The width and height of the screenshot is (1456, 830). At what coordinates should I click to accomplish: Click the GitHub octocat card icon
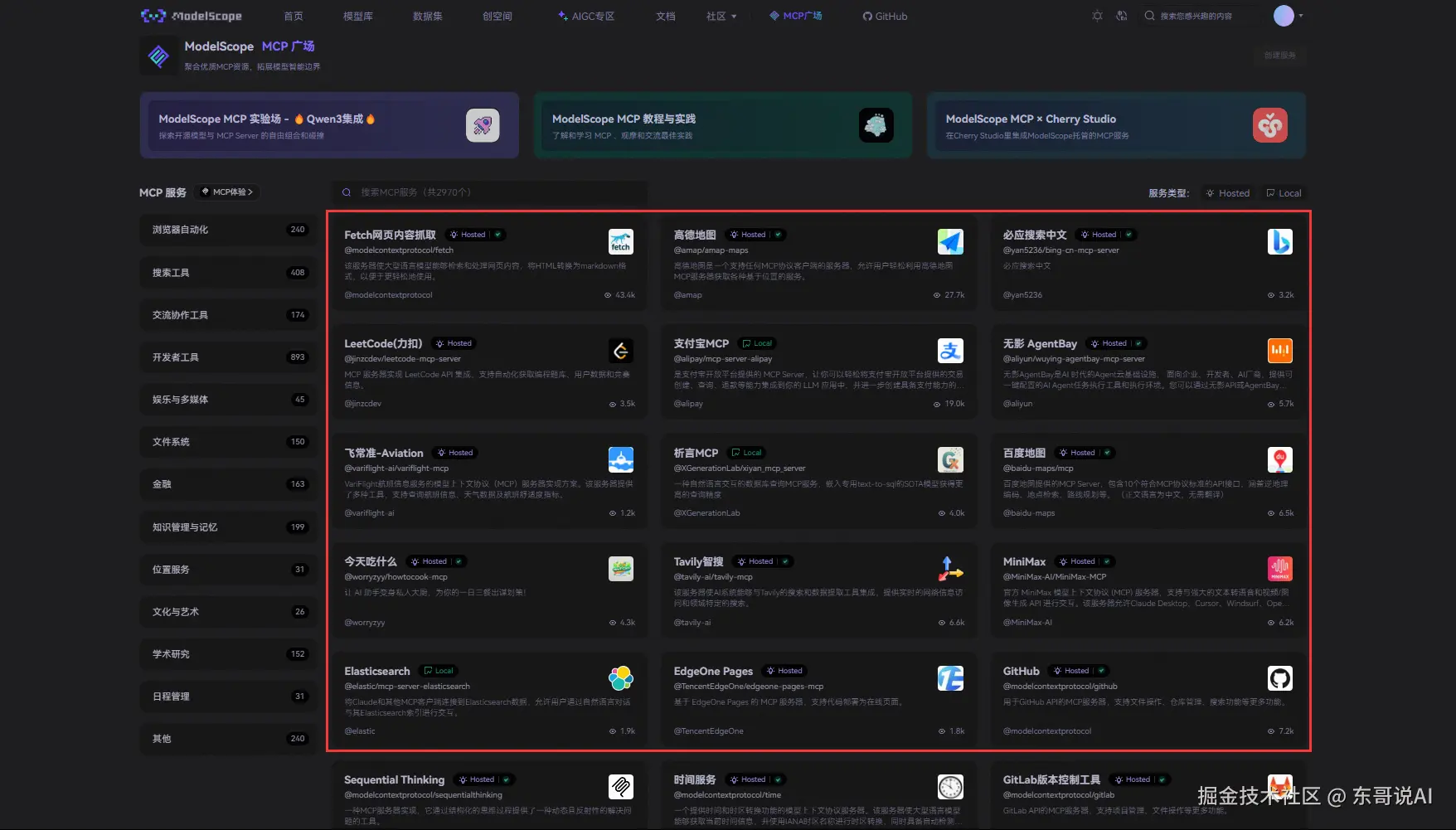1280,678
